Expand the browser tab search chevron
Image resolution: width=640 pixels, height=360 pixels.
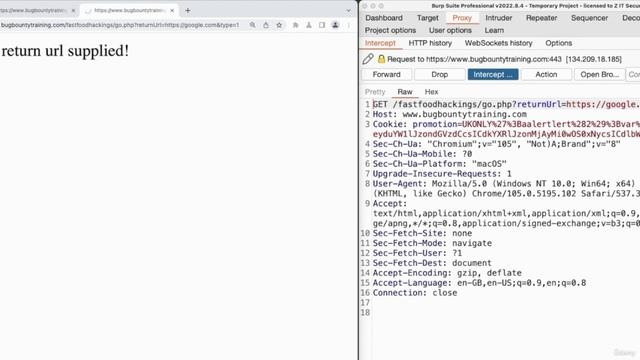pyautogui.click(x=349, y=11)
